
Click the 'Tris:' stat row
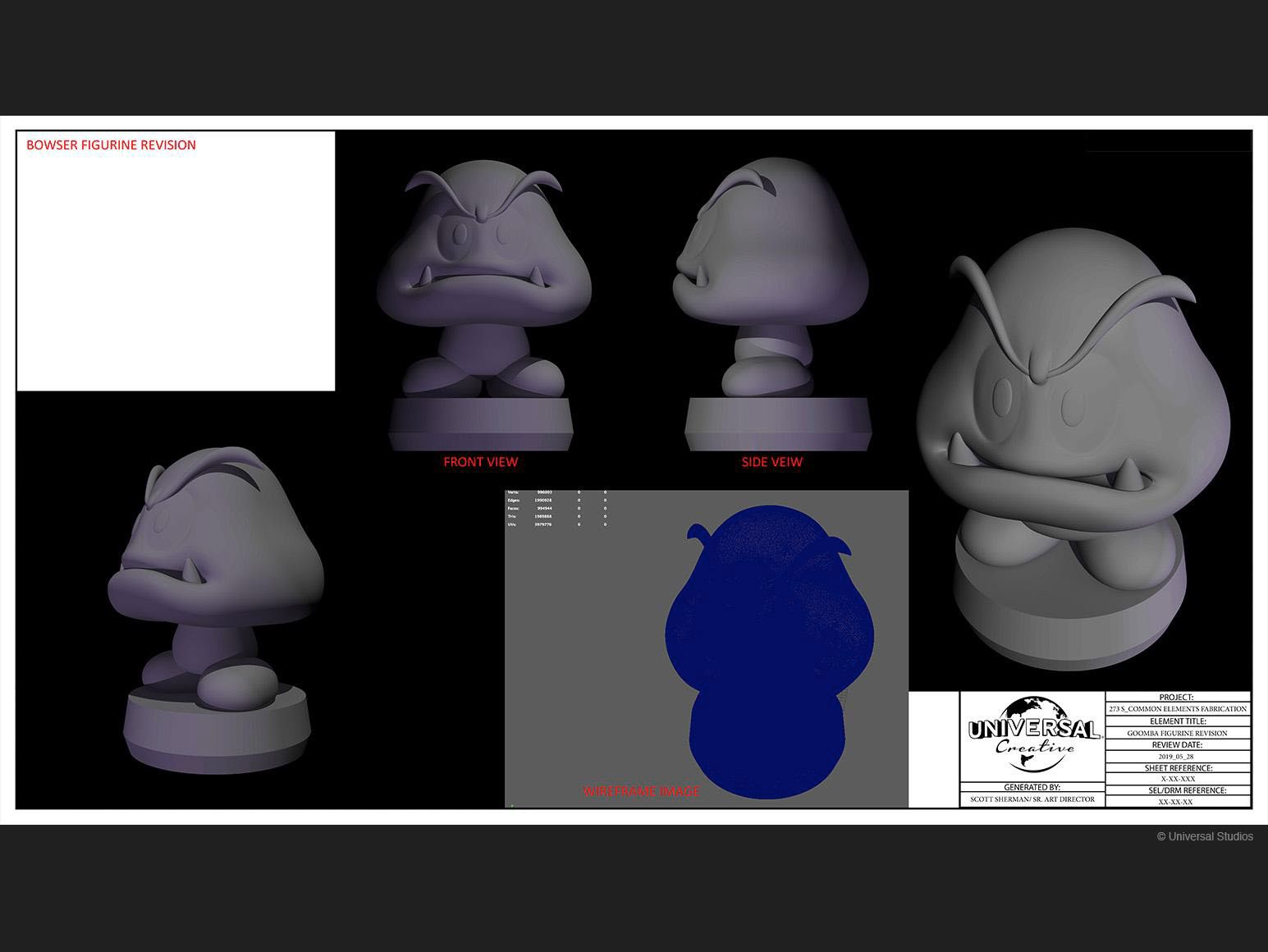click(x=558, y=516)
